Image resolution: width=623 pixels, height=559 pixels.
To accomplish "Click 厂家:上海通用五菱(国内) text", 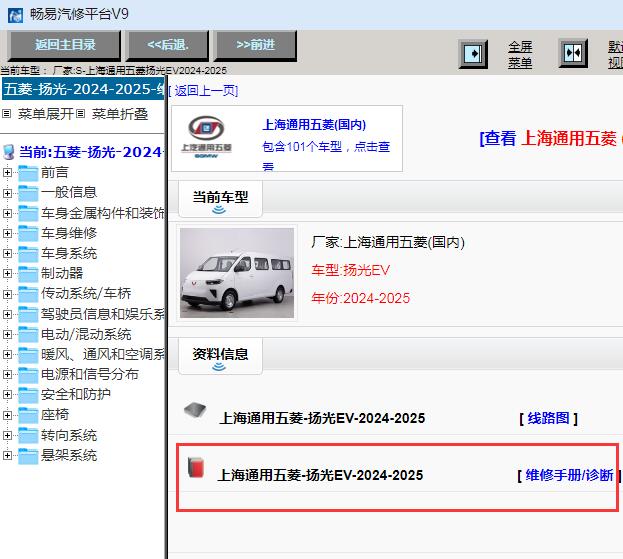I will [388, 242].
